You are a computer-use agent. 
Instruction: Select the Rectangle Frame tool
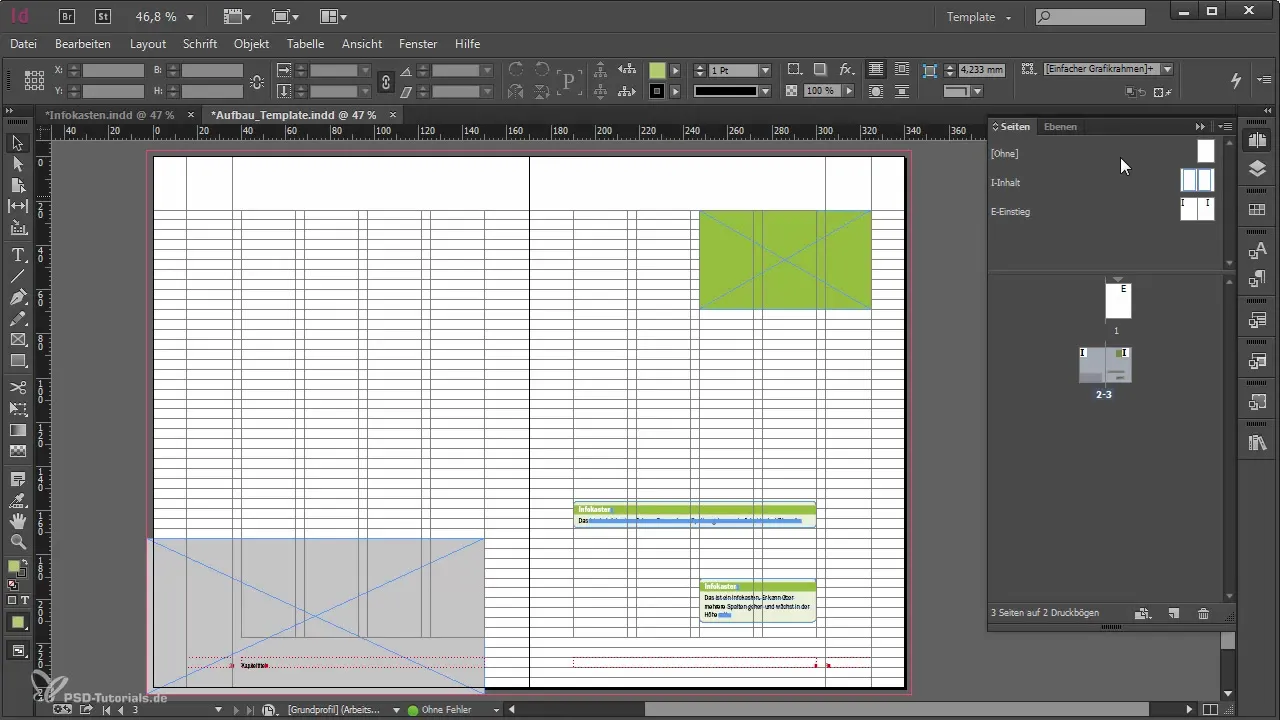pyautogui.click(x=18, y=340)
